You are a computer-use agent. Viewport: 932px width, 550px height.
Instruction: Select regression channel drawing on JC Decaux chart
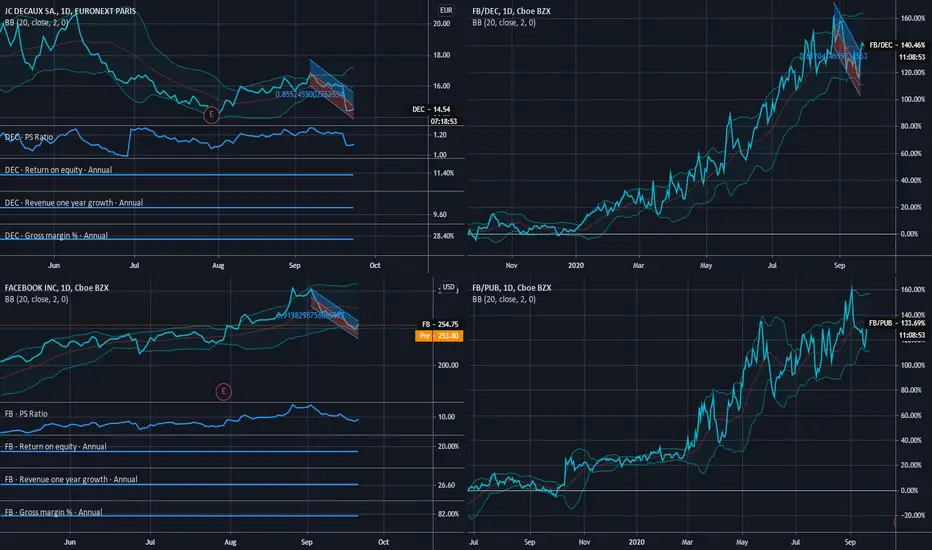coord(332,89)
